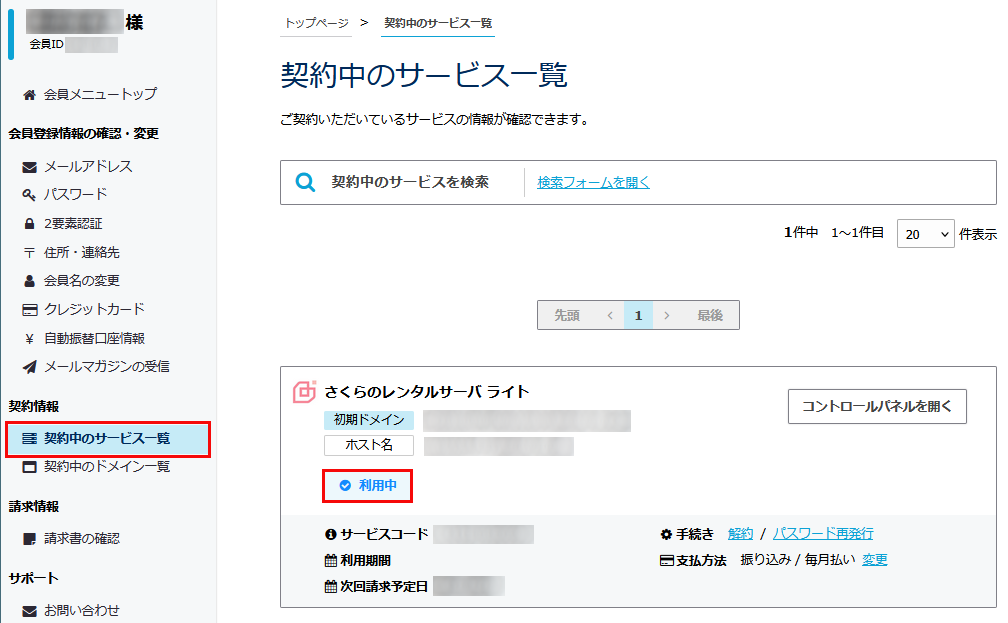Click the paper plane icon for メールマガジン
The image size is (1008, 623).
point(29,367)
